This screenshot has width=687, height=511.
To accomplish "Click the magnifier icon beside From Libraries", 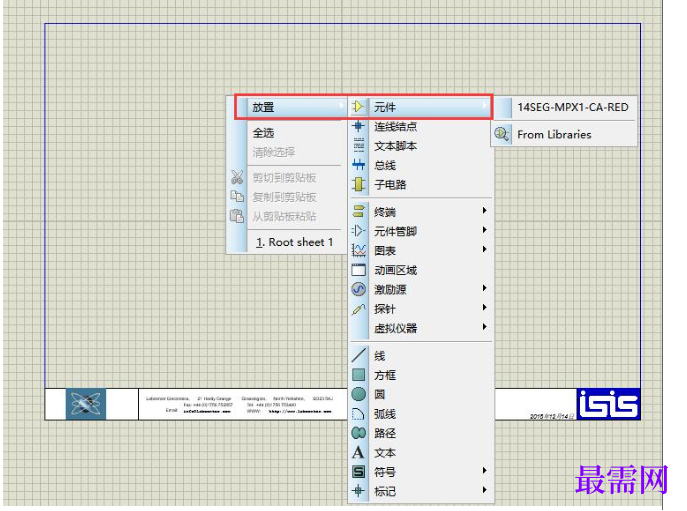I will (501, 134).
